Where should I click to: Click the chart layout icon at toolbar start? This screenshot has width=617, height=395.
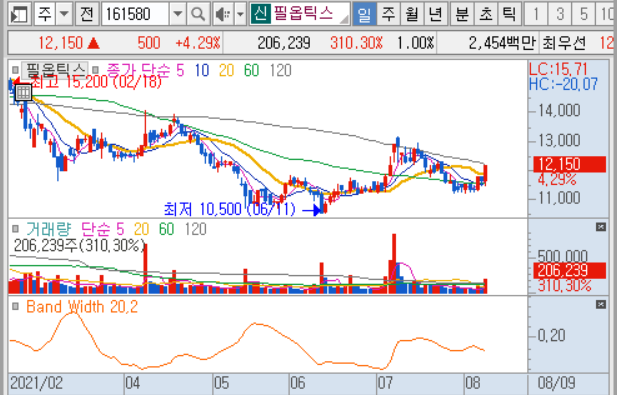click(19, 14)
